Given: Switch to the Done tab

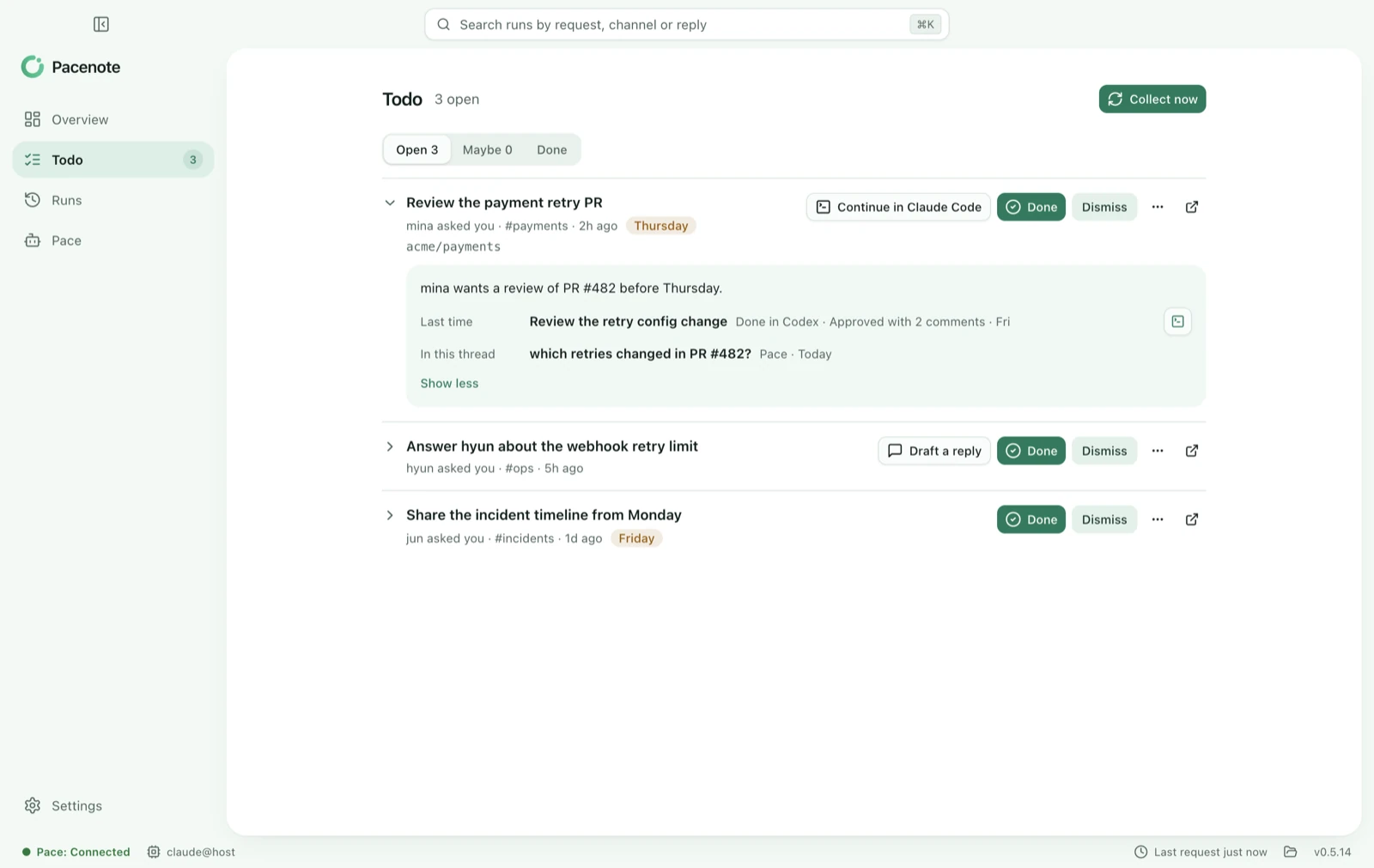Looking at the screenshot, I should pos(551,149).
